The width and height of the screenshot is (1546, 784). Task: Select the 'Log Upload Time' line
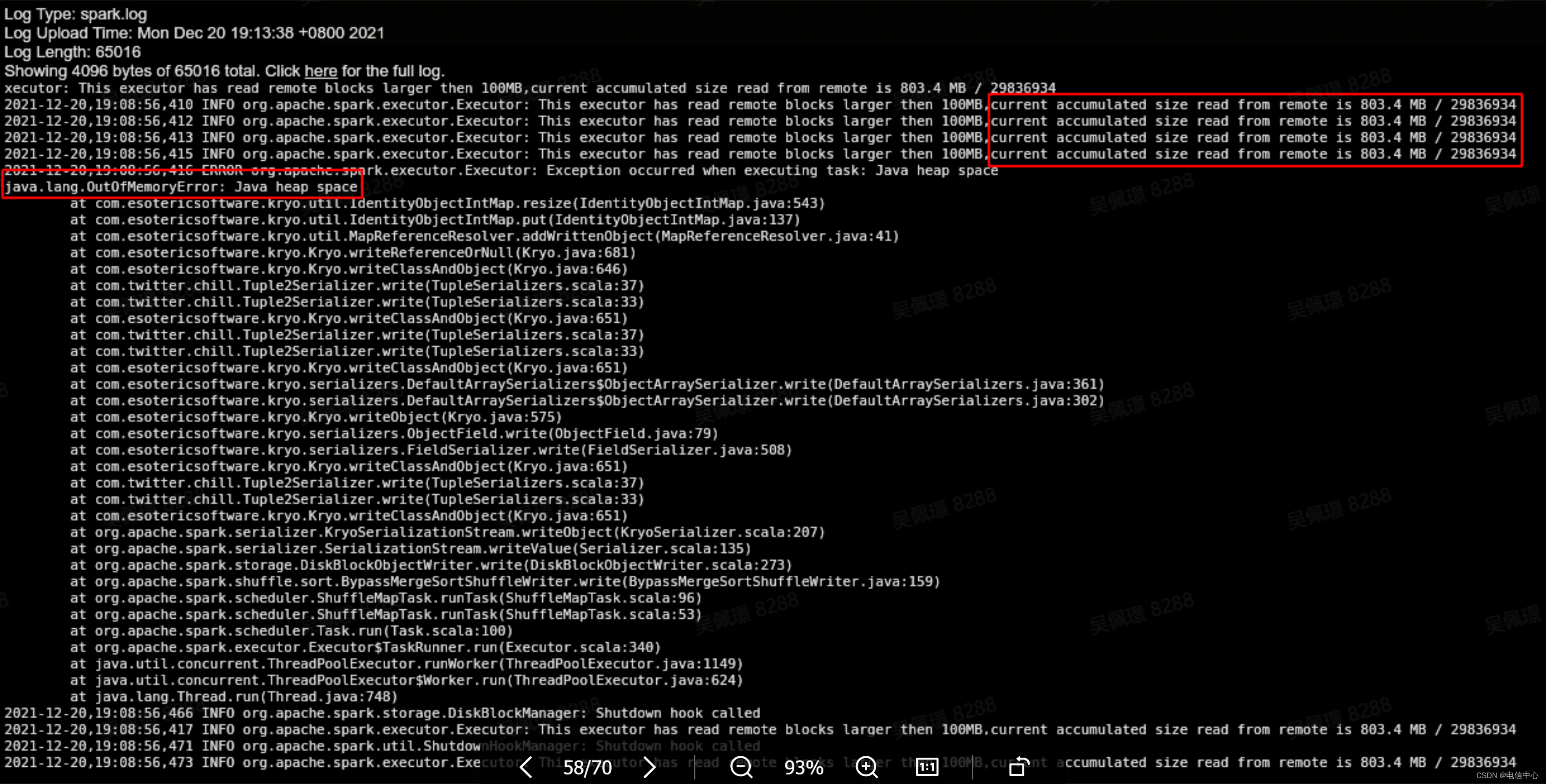tap(194, 33)
